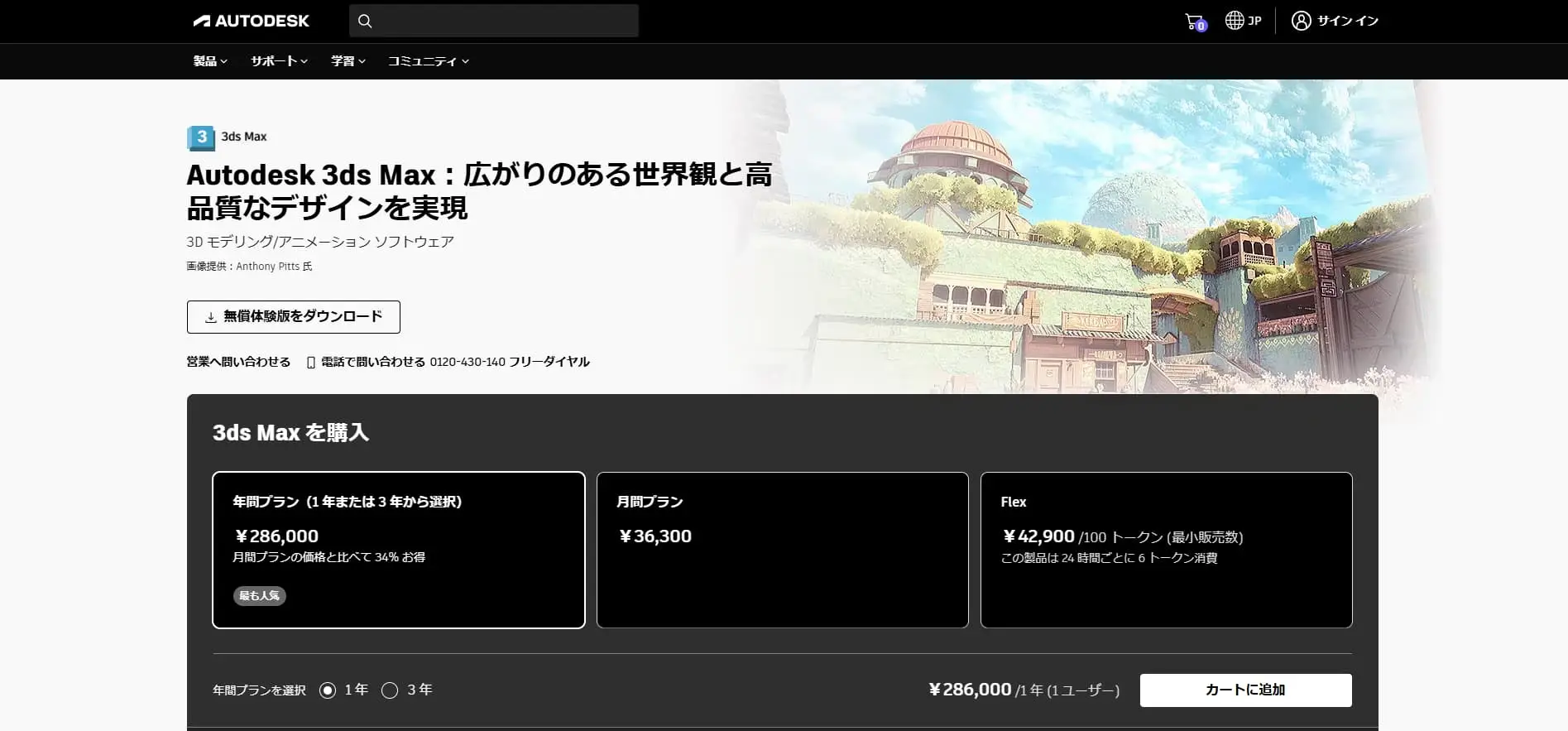The width and height of the screenshot is (1568, 731).
Task: Choose the 1年 radio option
Action: point(328,690)
